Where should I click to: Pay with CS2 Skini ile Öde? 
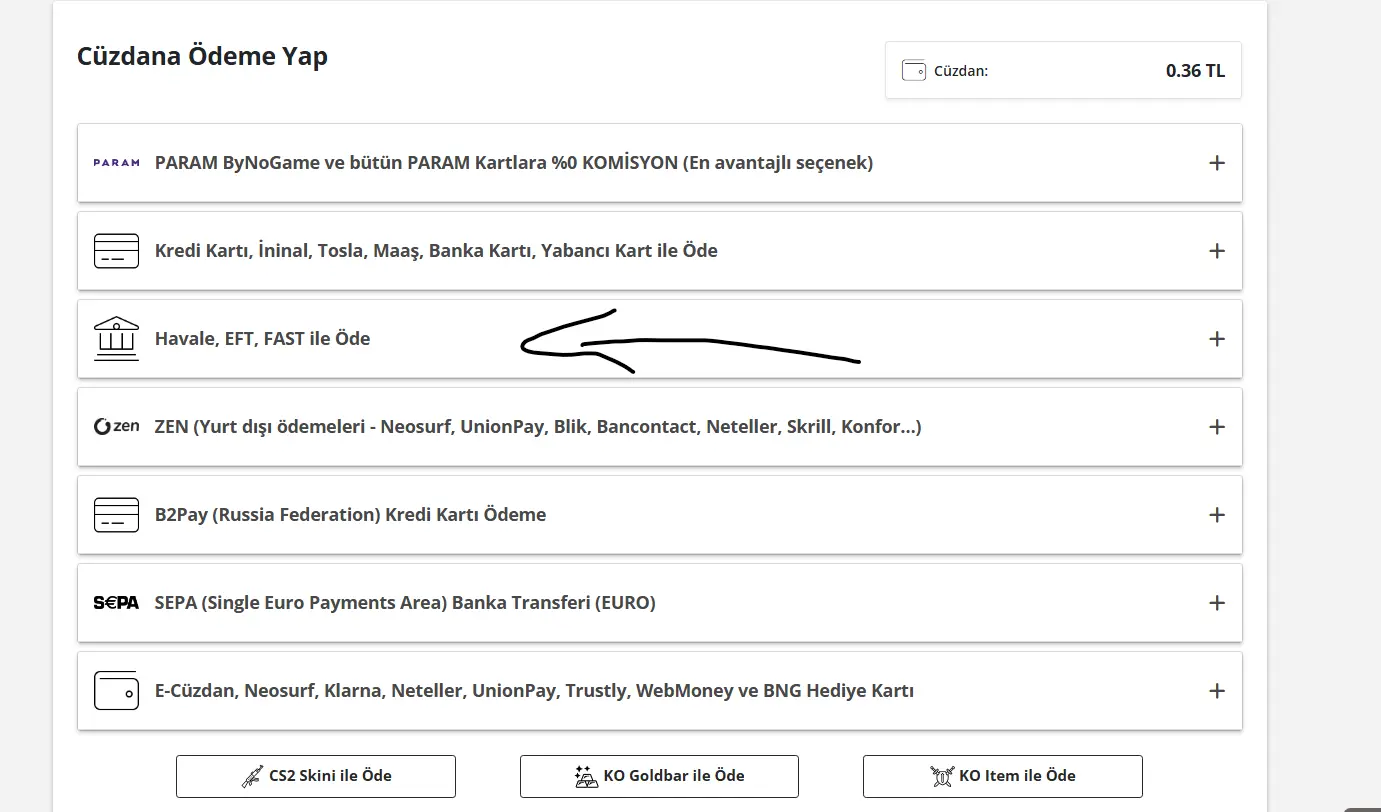316,776
